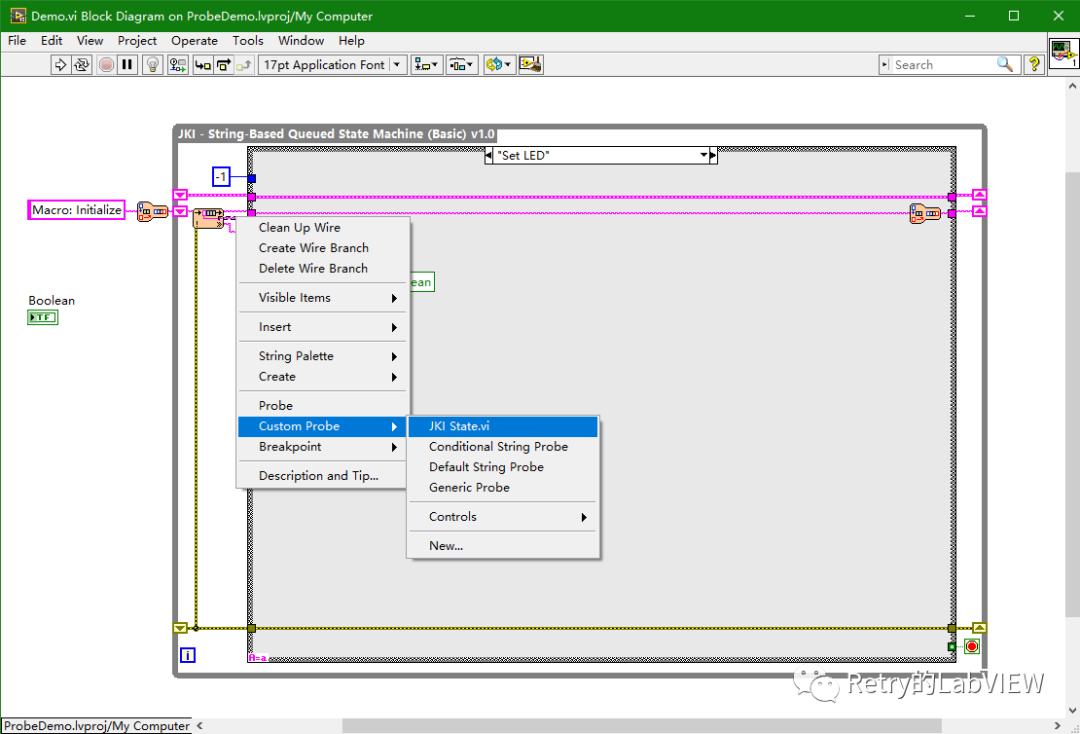Choose Default String Probe
1080x734 pixels.
click(x=503, y=467)
